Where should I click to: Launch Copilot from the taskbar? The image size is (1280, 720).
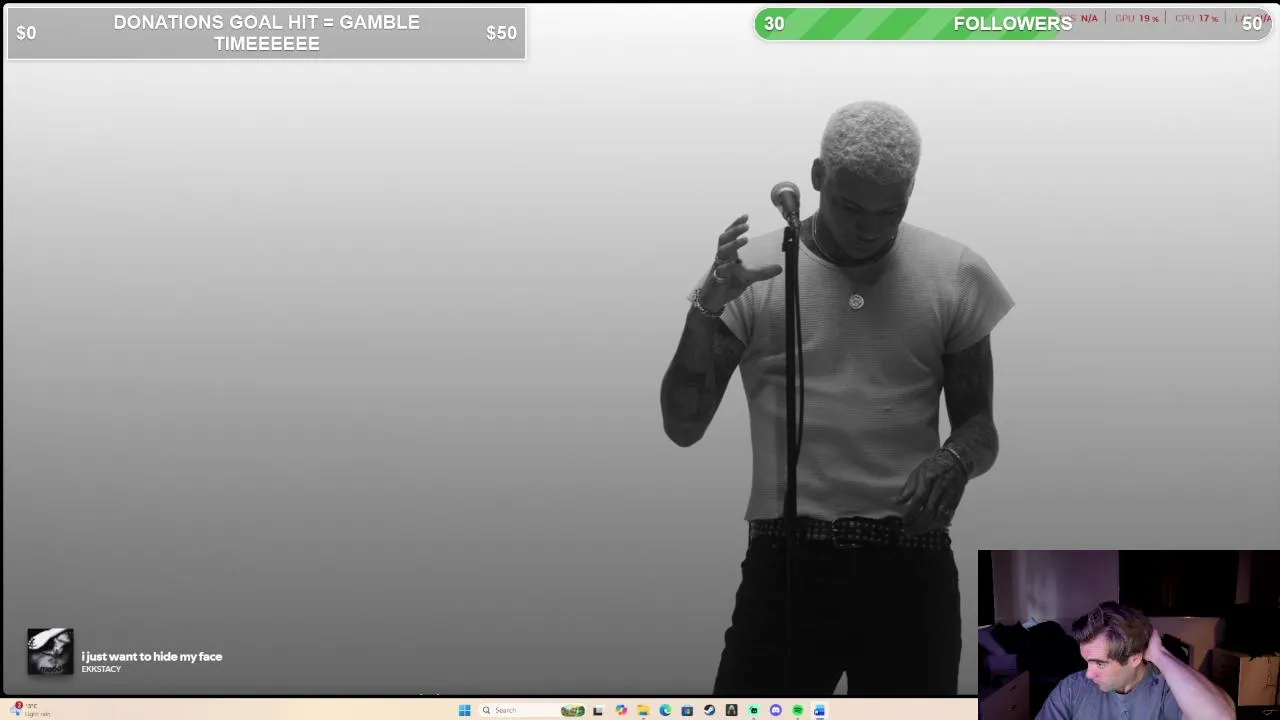coord(621,710)
